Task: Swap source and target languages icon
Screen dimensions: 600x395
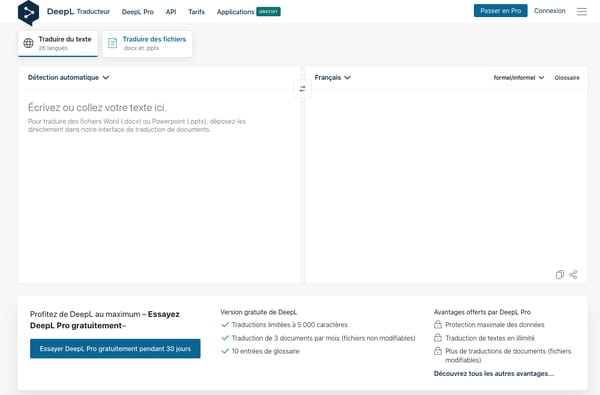Action: (302, 89)
